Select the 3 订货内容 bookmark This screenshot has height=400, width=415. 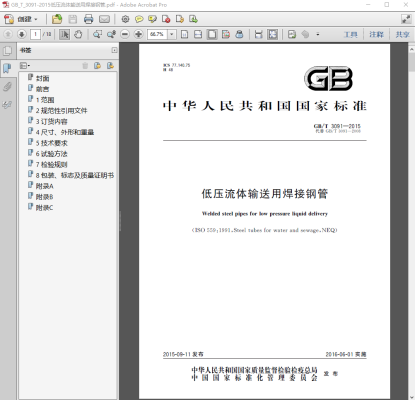pos(52,121)
